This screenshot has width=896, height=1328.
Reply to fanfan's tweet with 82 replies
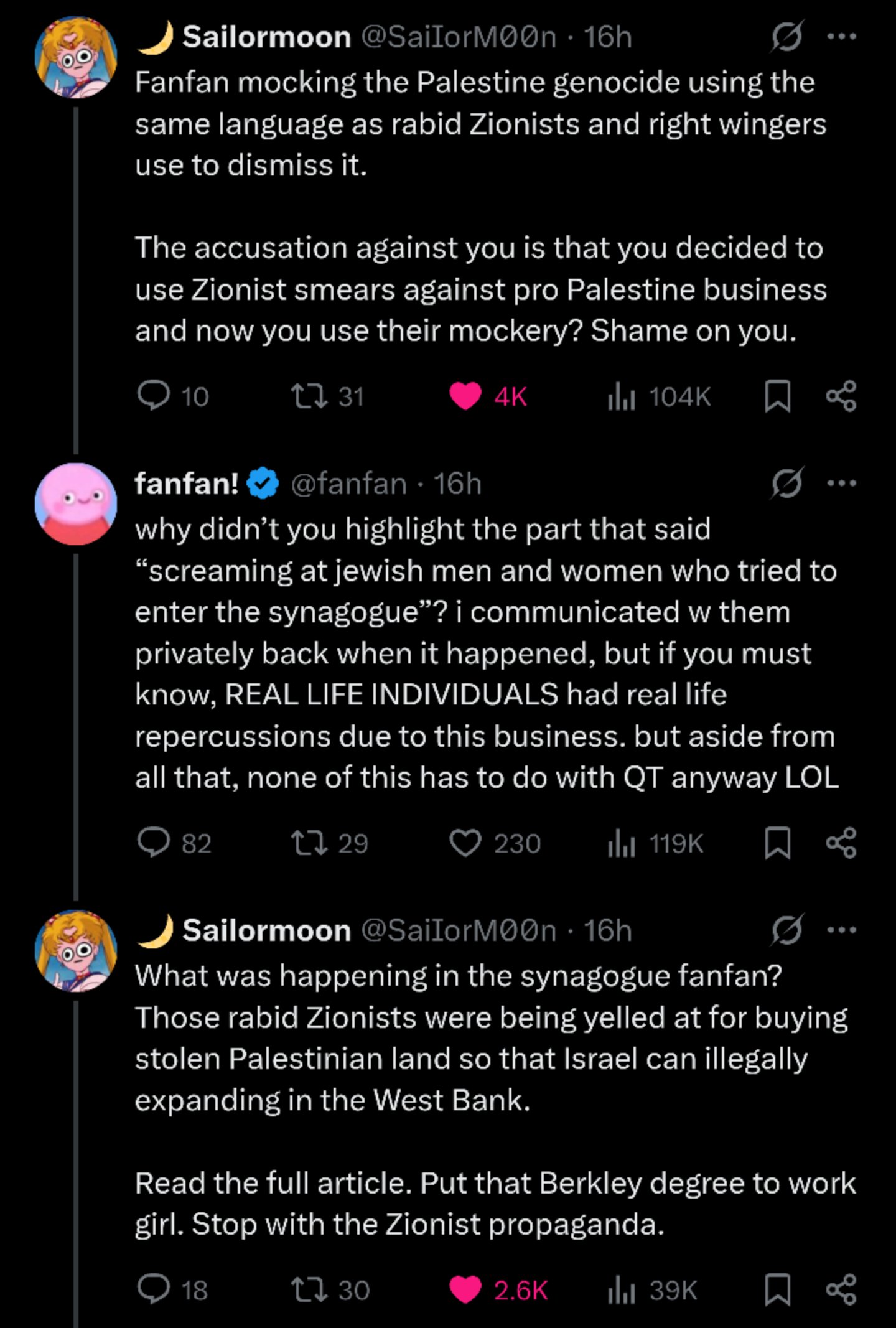[153, 843]
